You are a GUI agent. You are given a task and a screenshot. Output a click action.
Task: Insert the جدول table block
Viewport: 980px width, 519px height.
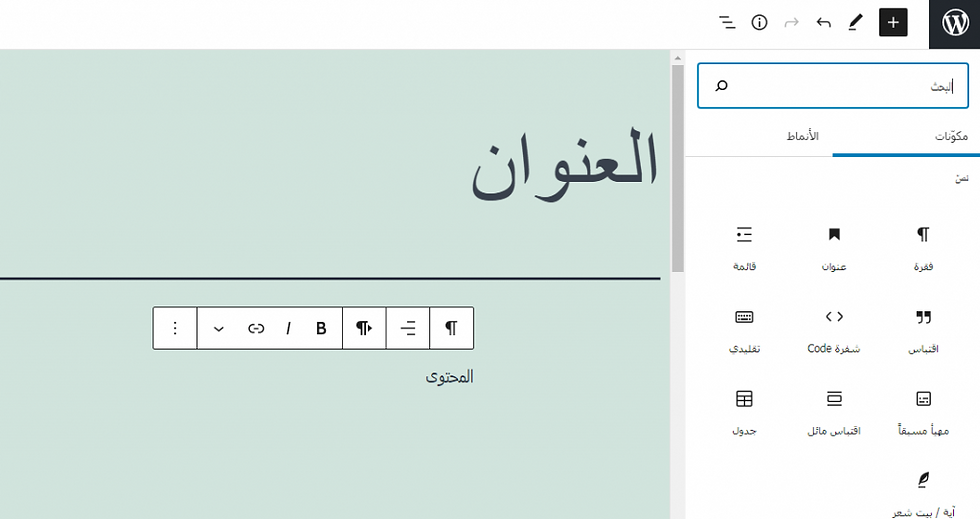[x=744, y=411]
